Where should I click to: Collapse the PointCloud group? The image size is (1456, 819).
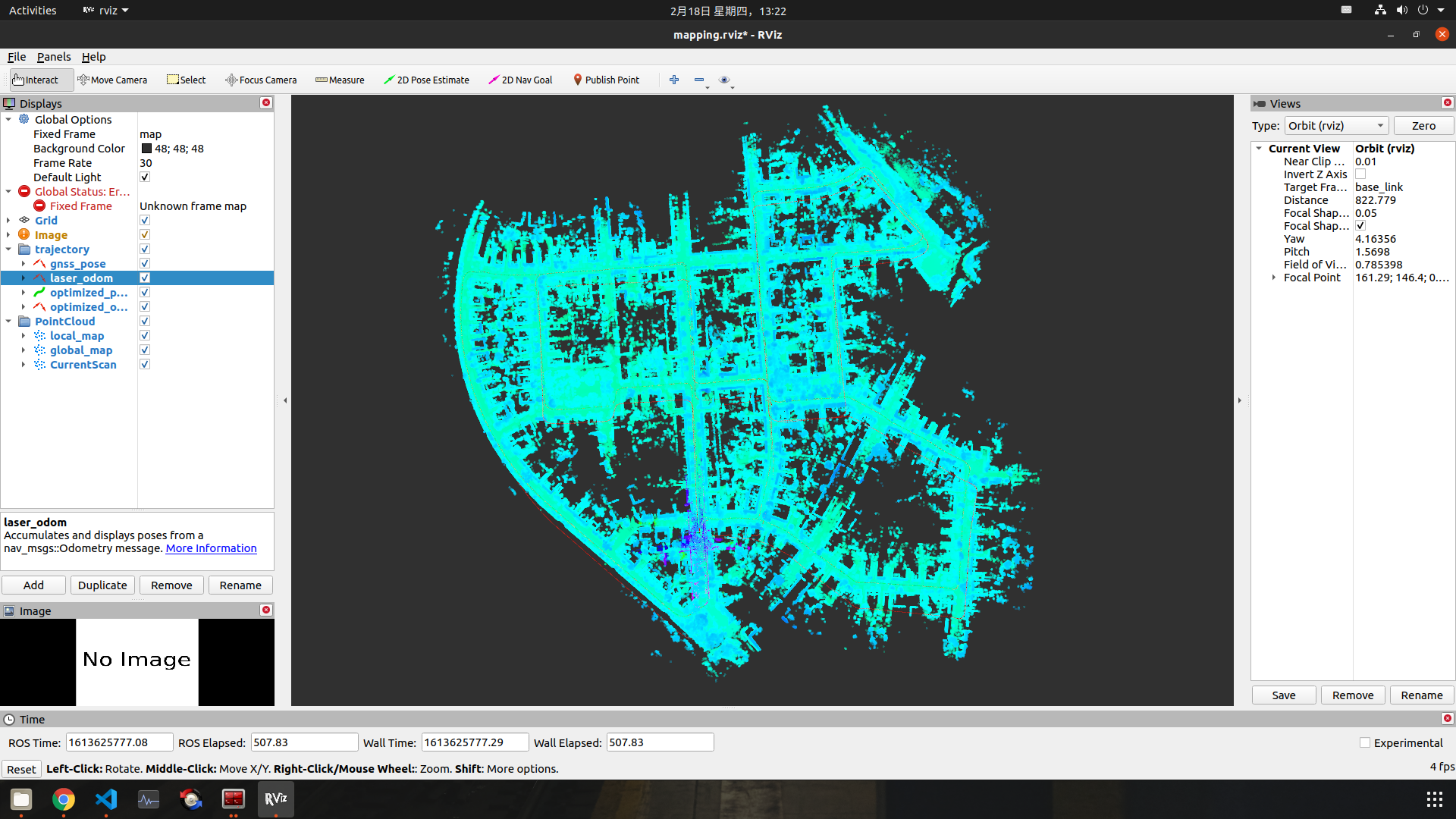8,321
